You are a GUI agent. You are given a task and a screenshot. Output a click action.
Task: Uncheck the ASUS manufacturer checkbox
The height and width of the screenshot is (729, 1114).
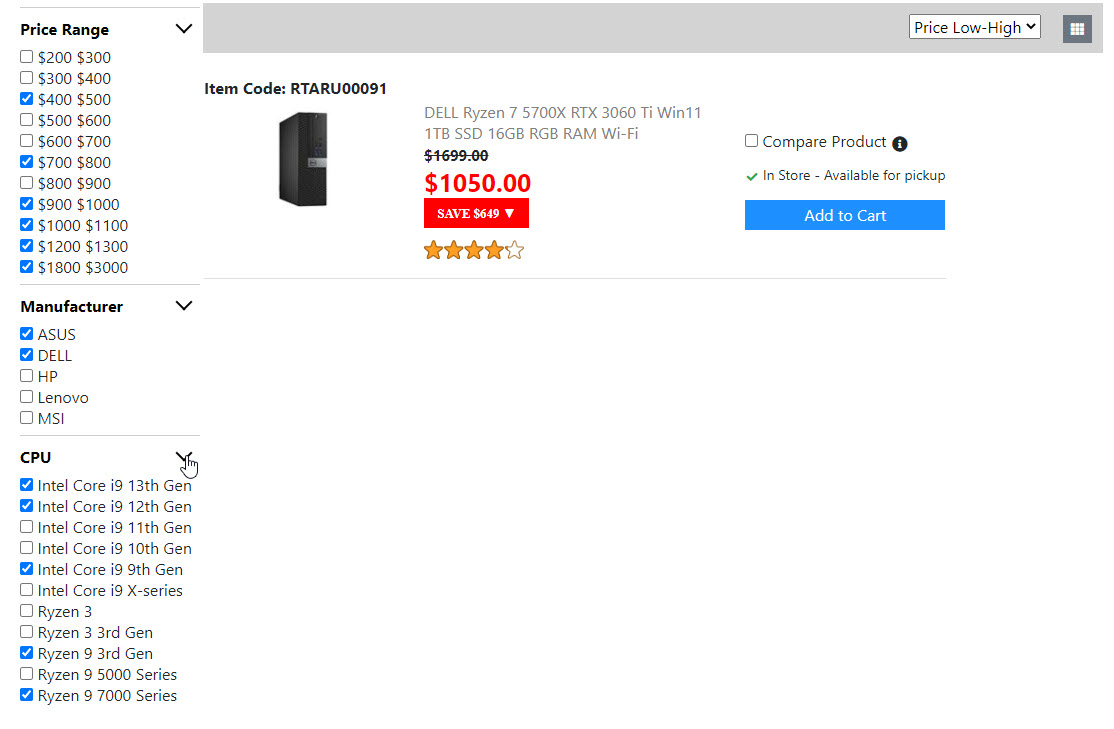coord(27,334)
